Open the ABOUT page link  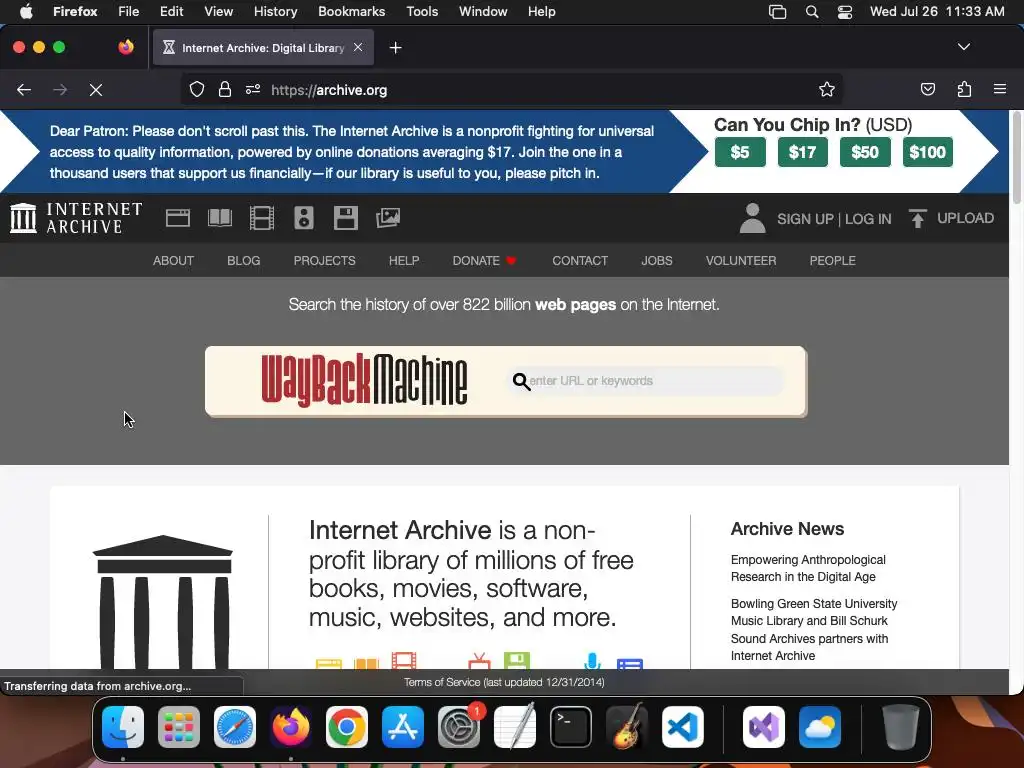173,261
